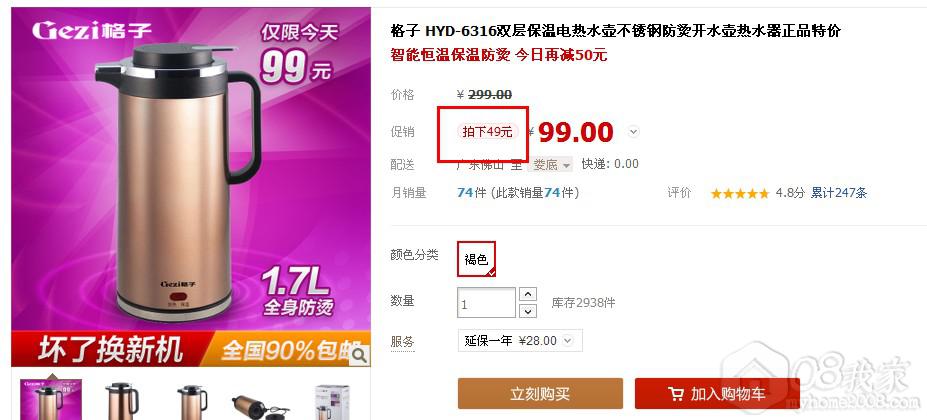Decrease quantity with the down arrow

click(x=527, y=311)
